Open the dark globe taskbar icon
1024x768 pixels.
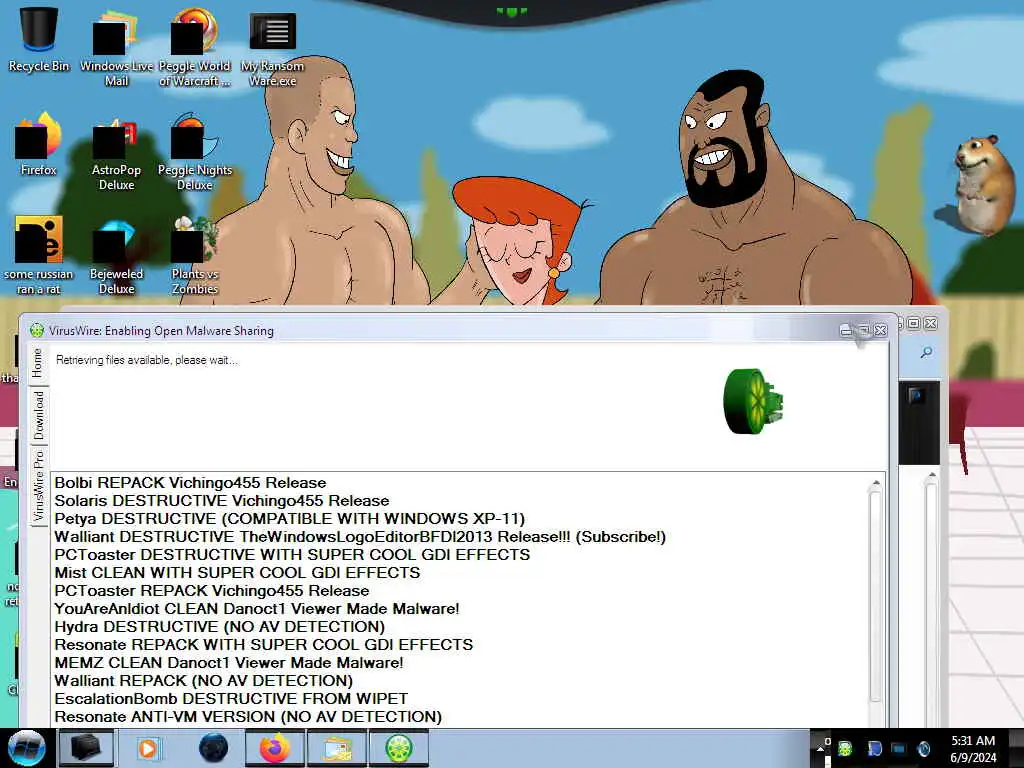pyautogui.click(x=213, y=748)
